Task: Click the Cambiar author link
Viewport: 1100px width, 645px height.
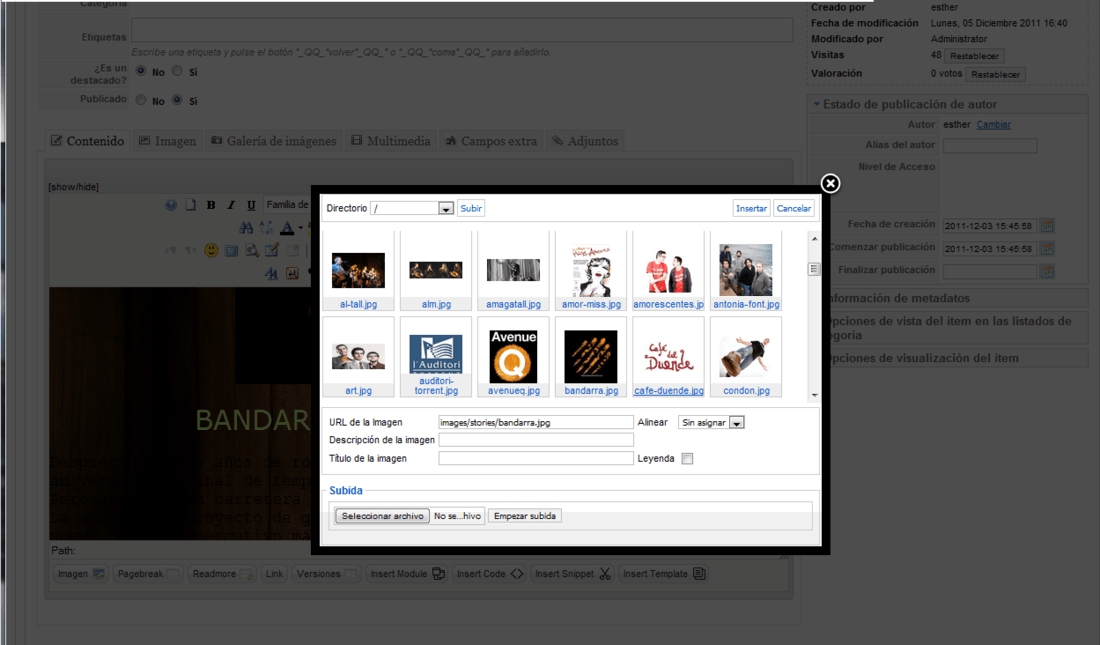Action: tap(993, 125)
